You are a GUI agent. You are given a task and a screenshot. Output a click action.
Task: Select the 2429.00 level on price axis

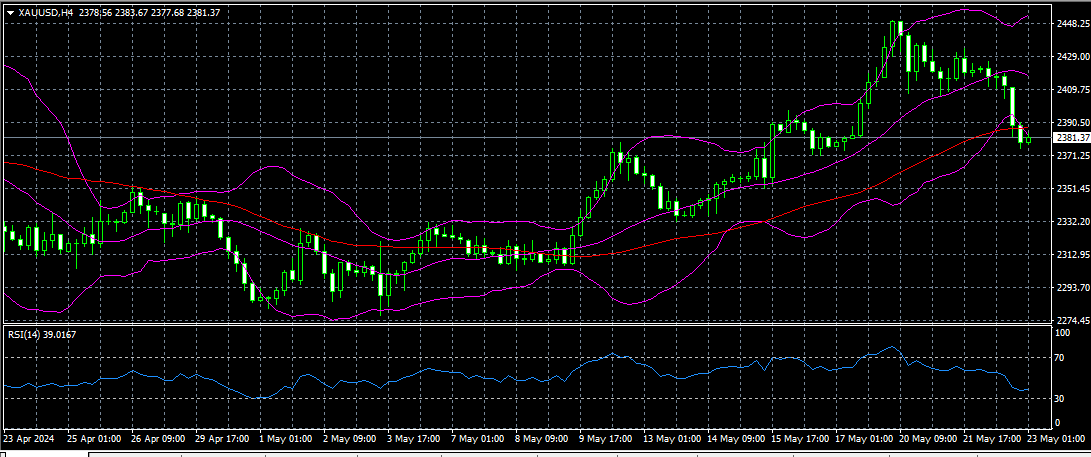1072,57
